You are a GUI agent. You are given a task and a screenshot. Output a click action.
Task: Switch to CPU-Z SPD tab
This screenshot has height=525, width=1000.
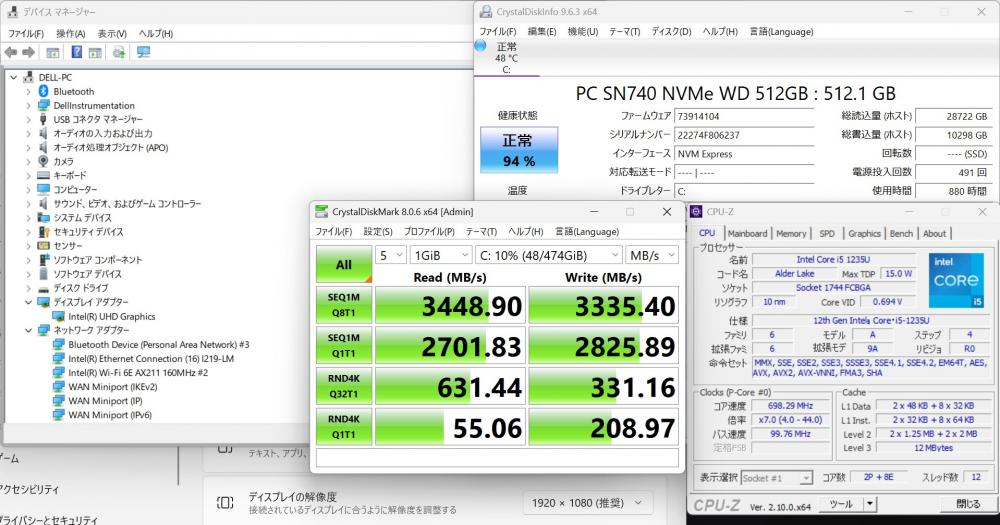(x=827, y=233)
